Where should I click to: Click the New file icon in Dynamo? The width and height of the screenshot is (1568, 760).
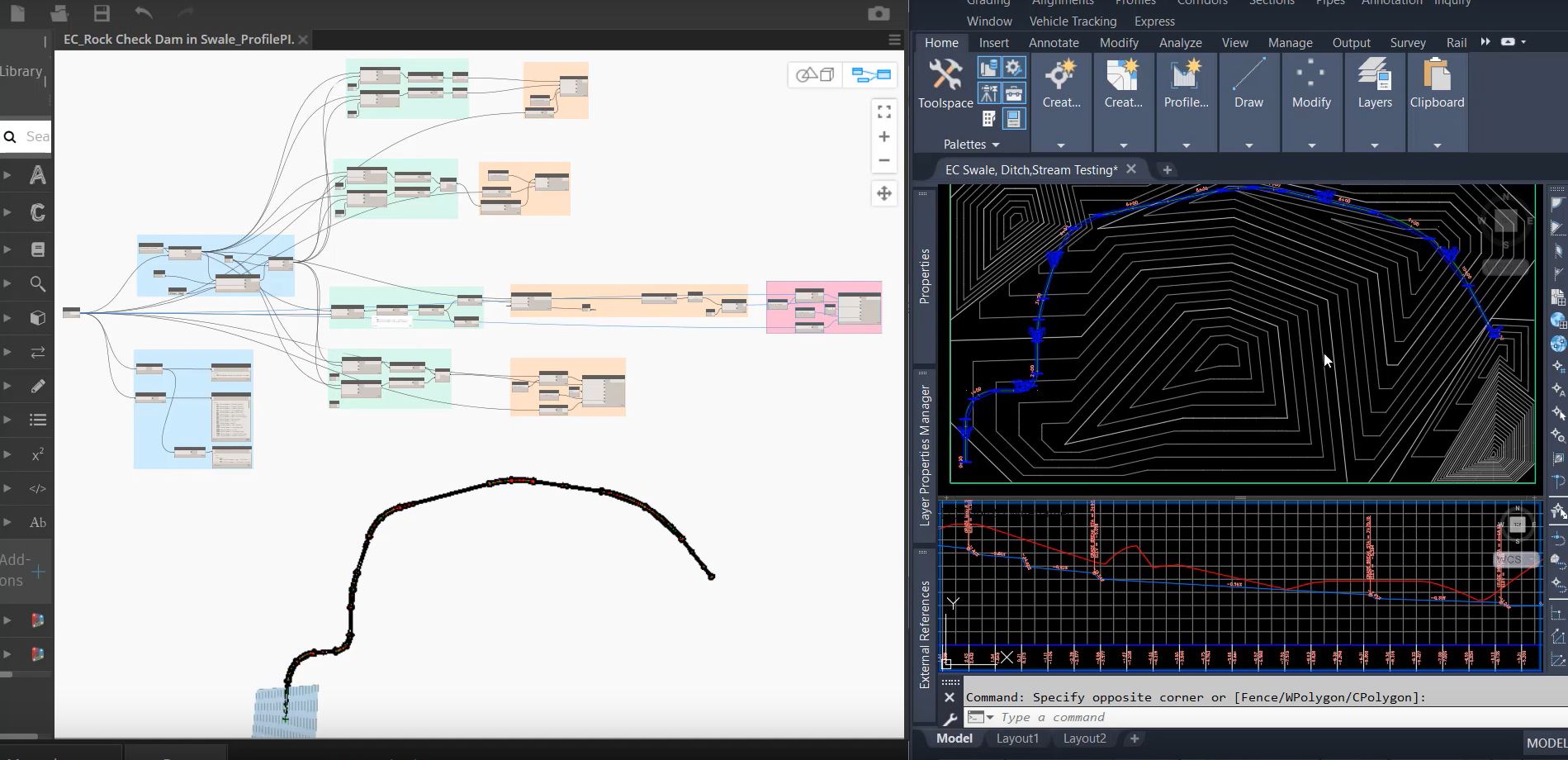pyautogui.click(x=17, y=12)
